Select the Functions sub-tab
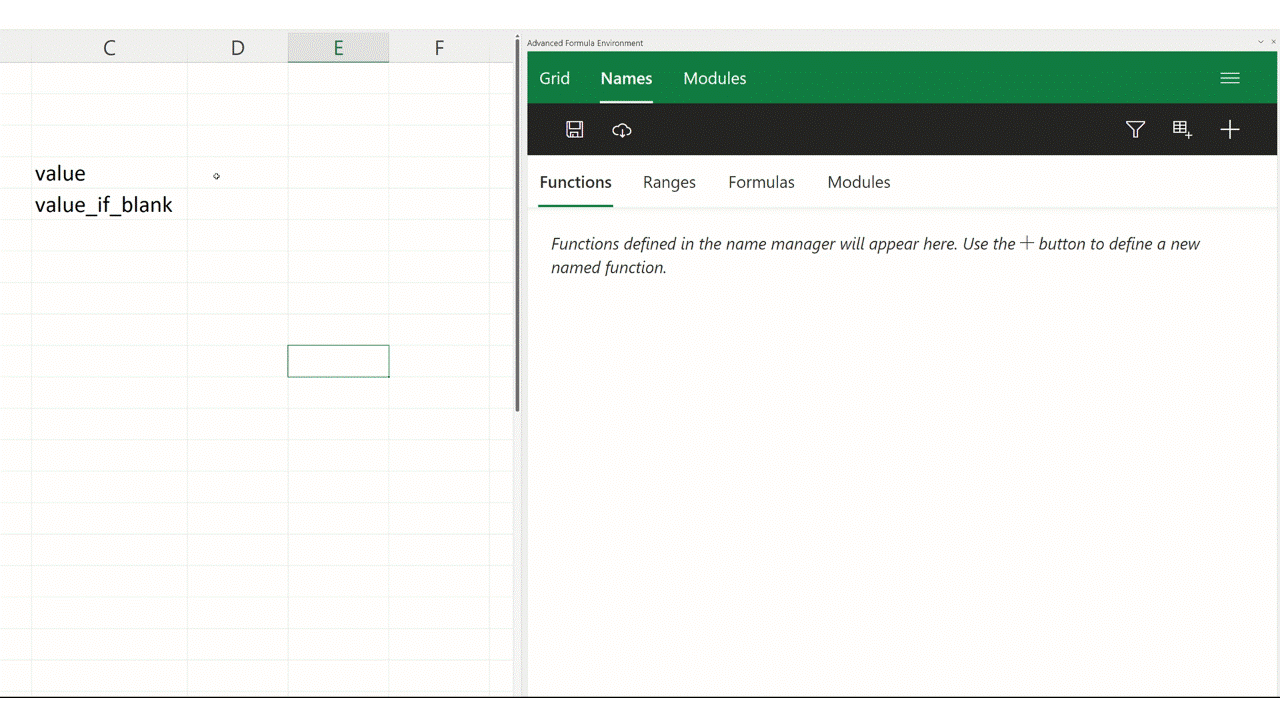This screenshot has width=1280, height=720. coord(575,182)
